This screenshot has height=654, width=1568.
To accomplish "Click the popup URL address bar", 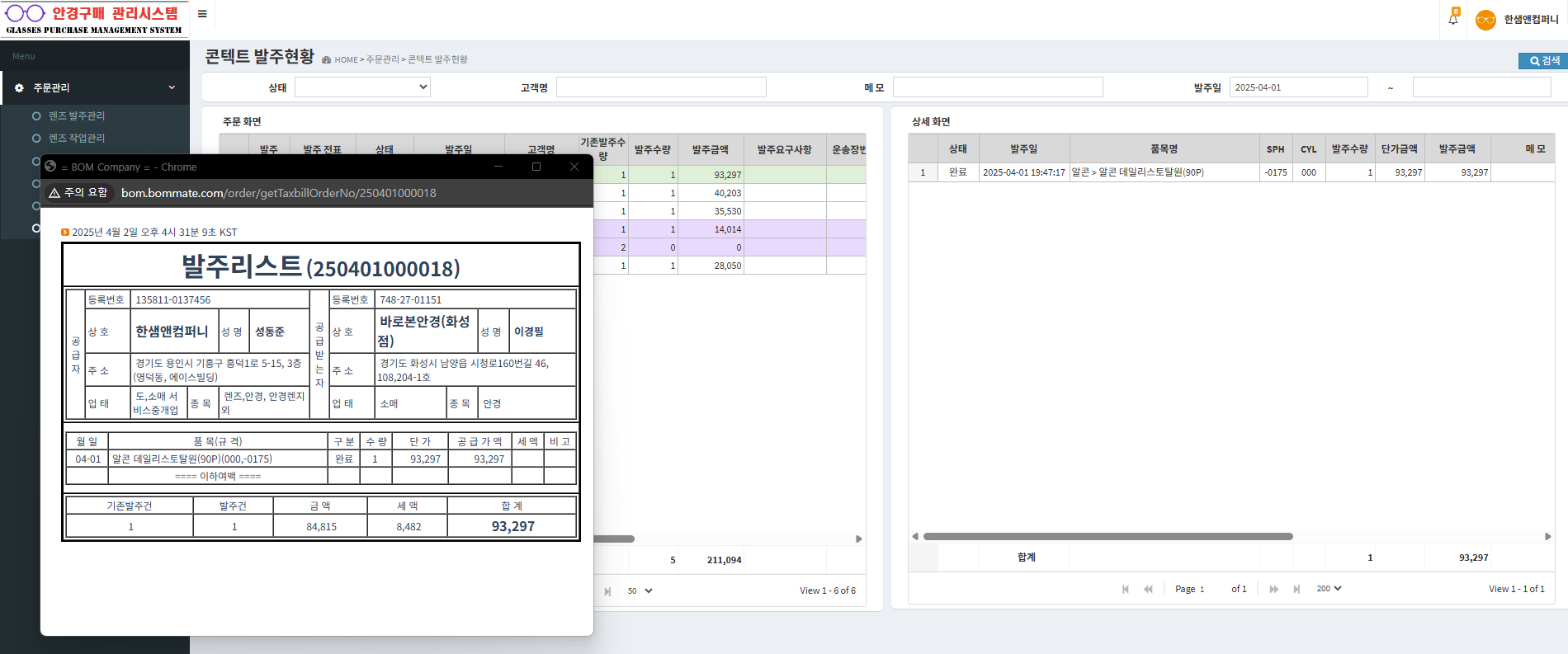I will [x=279, y=193].
